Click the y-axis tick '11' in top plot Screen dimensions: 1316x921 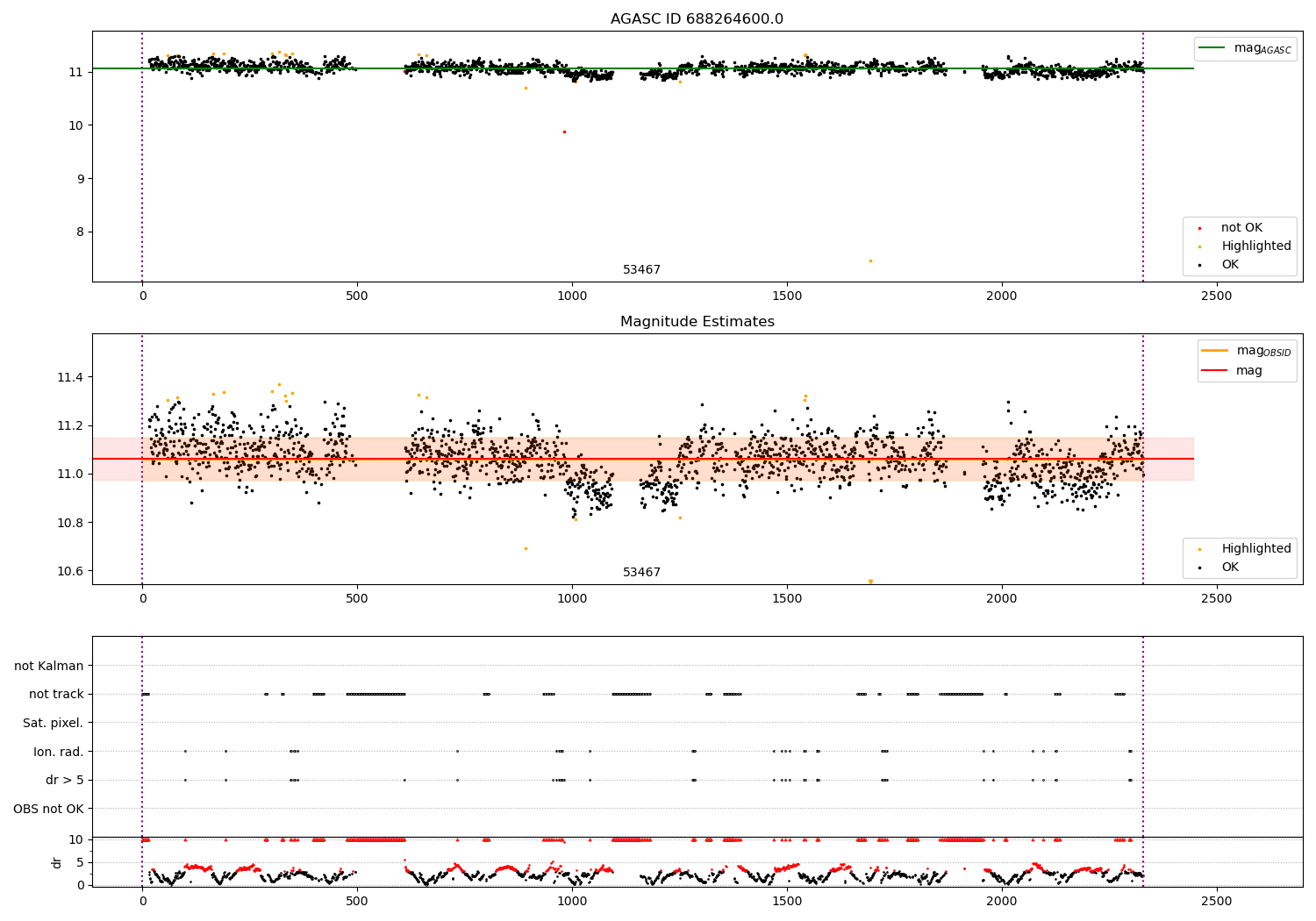click(x=77, y=72)
